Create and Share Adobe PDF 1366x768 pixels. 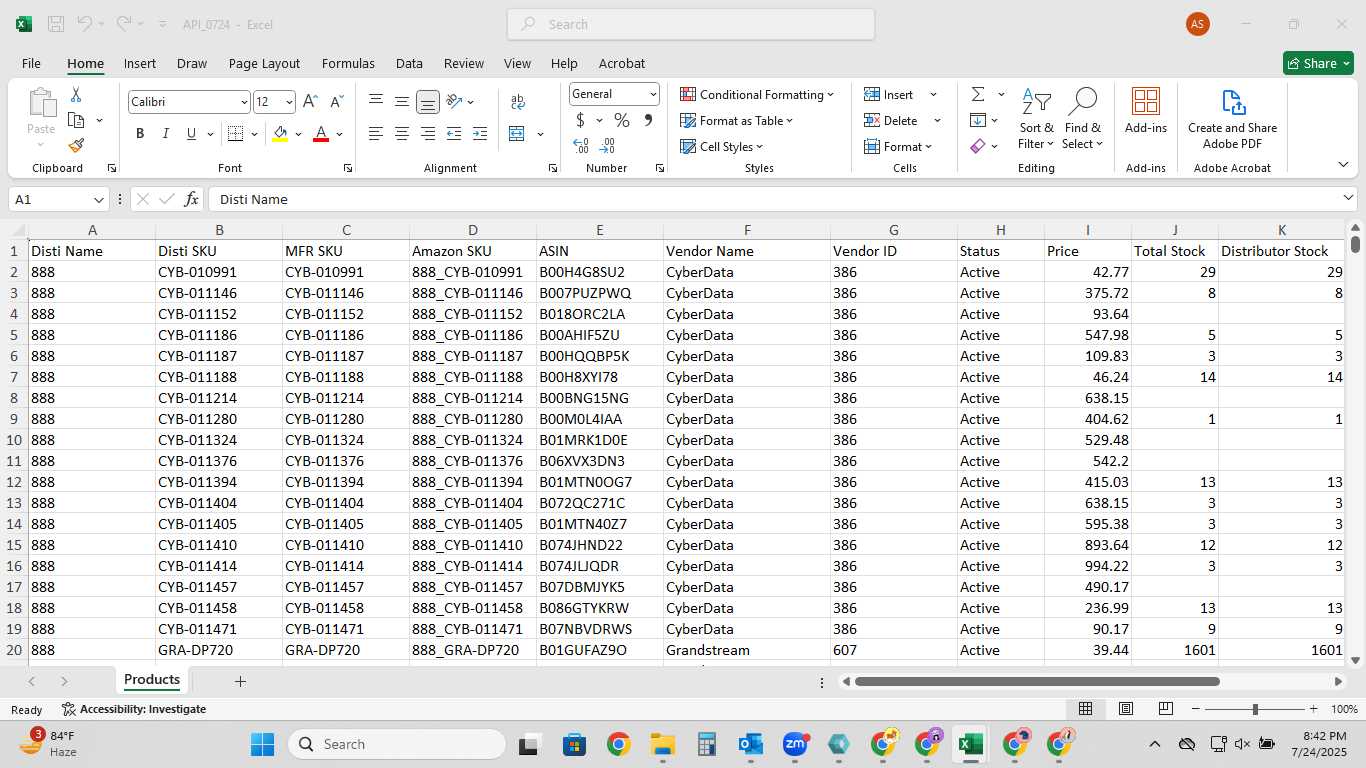click(x=1232, y=119)
